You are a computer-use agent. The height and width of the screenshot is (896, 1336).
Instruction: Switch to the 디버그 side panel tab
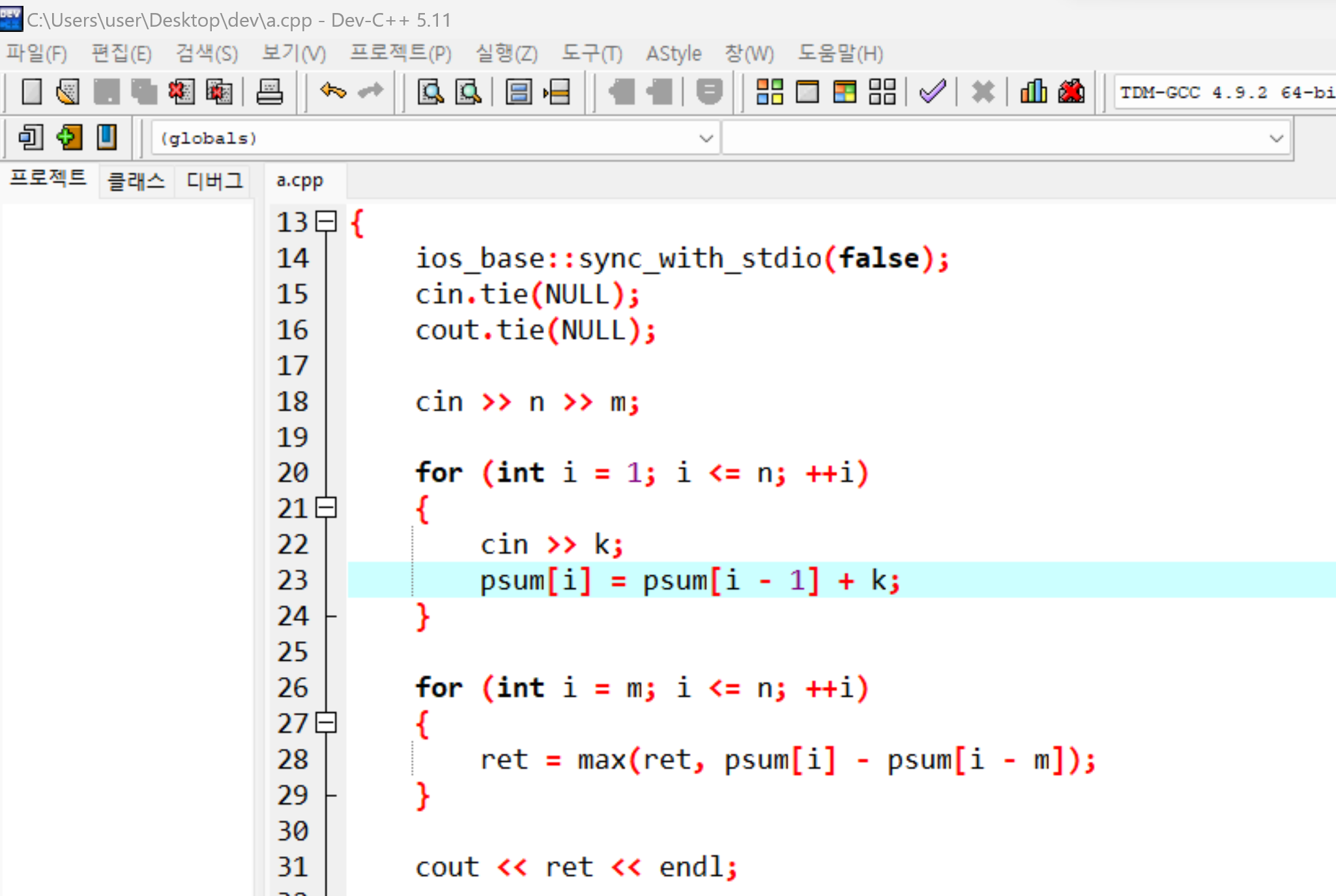coord(214,181)
